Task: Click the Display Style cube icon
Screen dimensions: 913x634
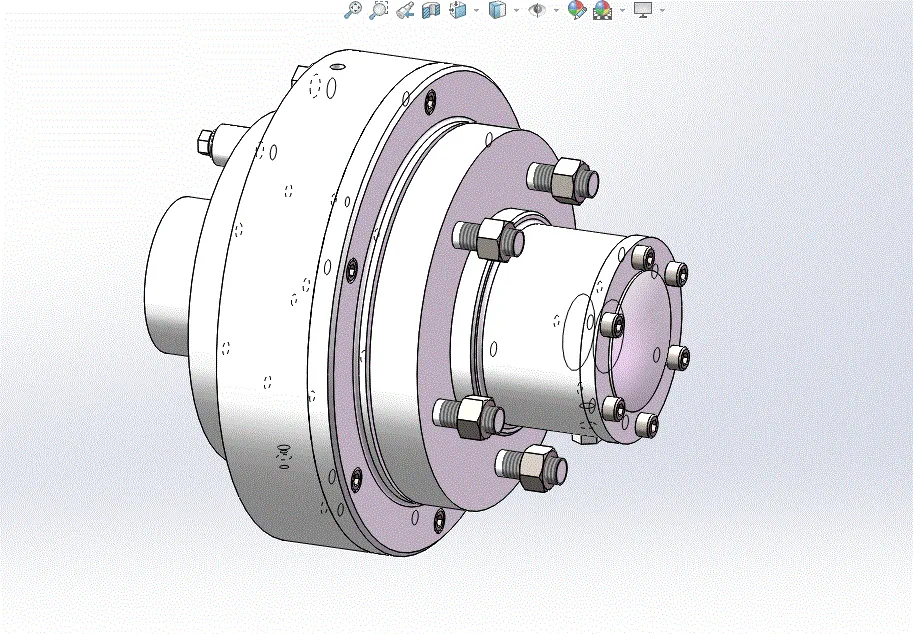Action: pyautogui.click(x=497, y=10)
